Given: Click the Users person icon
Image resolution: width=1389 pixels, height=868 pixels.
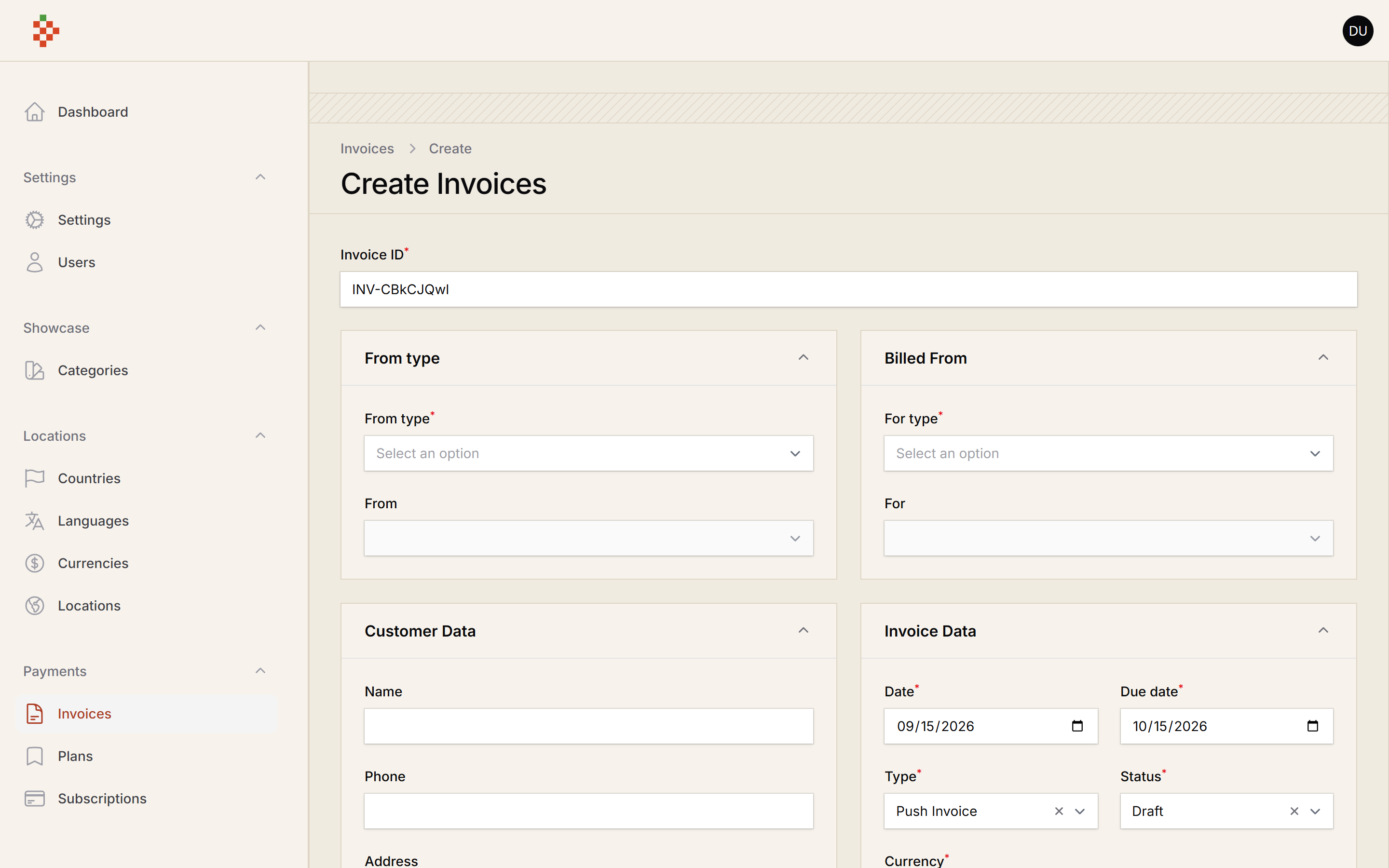Looking at the screenshot, I should pyautogui.click(x=34, y=262).
